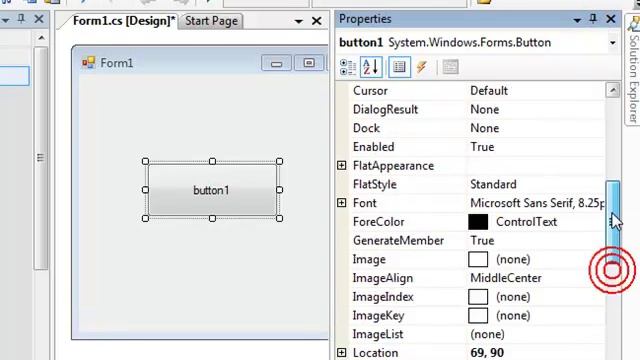Click the Image property empty swatch

pyautogui.click(x=478, y=259)
